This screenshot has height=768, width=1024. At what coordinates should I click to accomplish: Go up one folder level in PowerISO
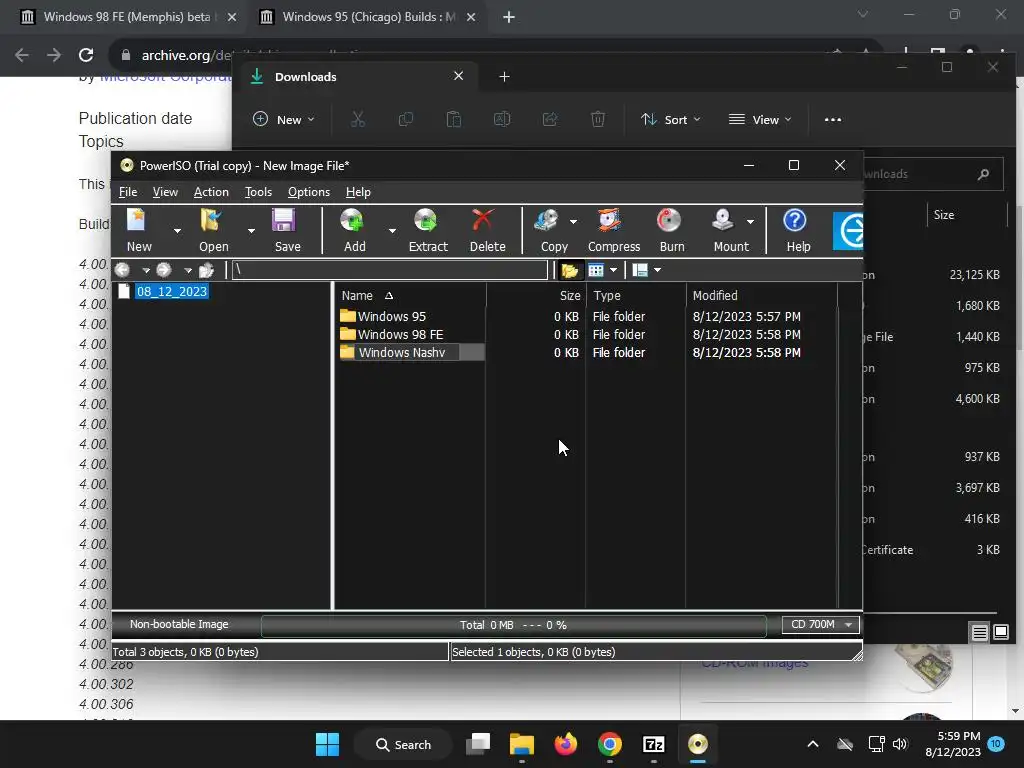tap(206, 270)
